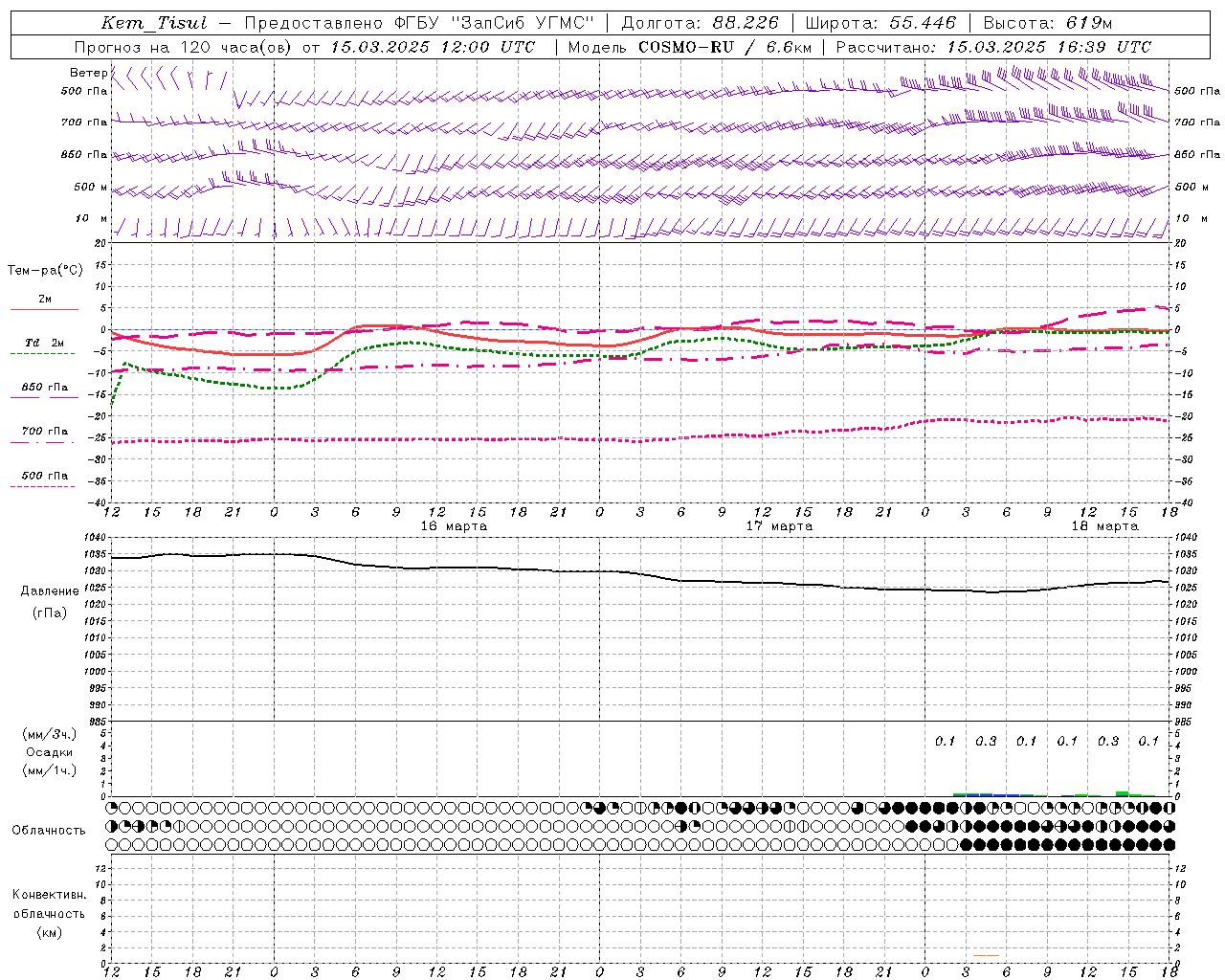Click the green dashed sample line under Td 2м
This screenshot has height=980, width=1225.
pyautogui.click(x=43, y=354)
